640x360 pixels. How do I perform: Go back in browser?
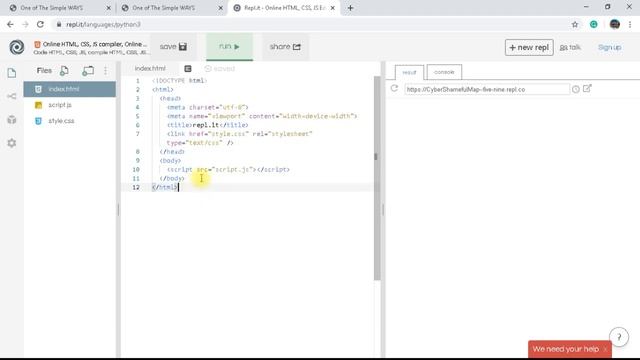click(10, 24)
